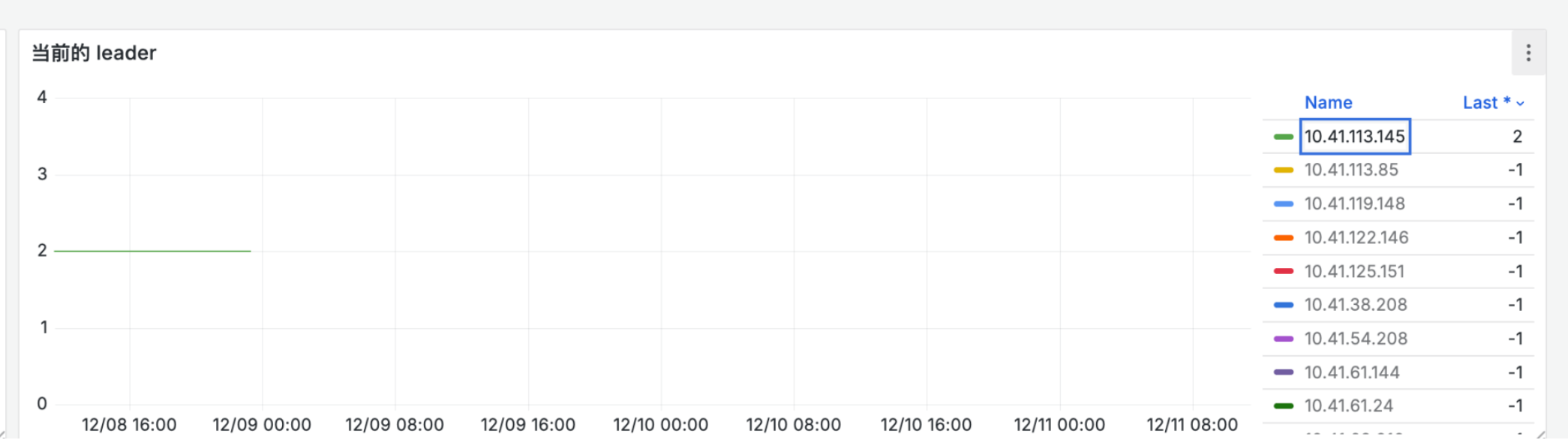Viewport: 1568px width, 443px height.
Task: Click the purple swatch for 10.41.61.144
Action: point(1283,372)
